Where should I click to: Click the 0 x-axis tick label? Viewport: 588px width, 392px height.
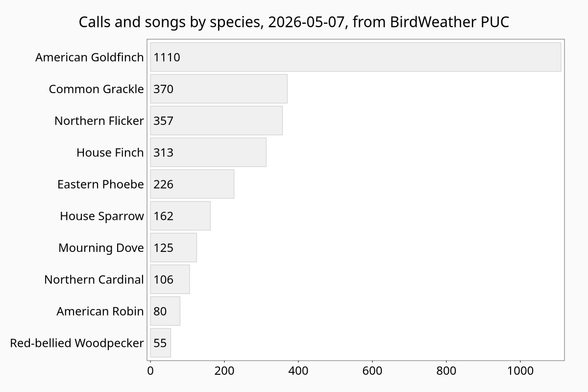pyautogui.click(x=150, y=371)
